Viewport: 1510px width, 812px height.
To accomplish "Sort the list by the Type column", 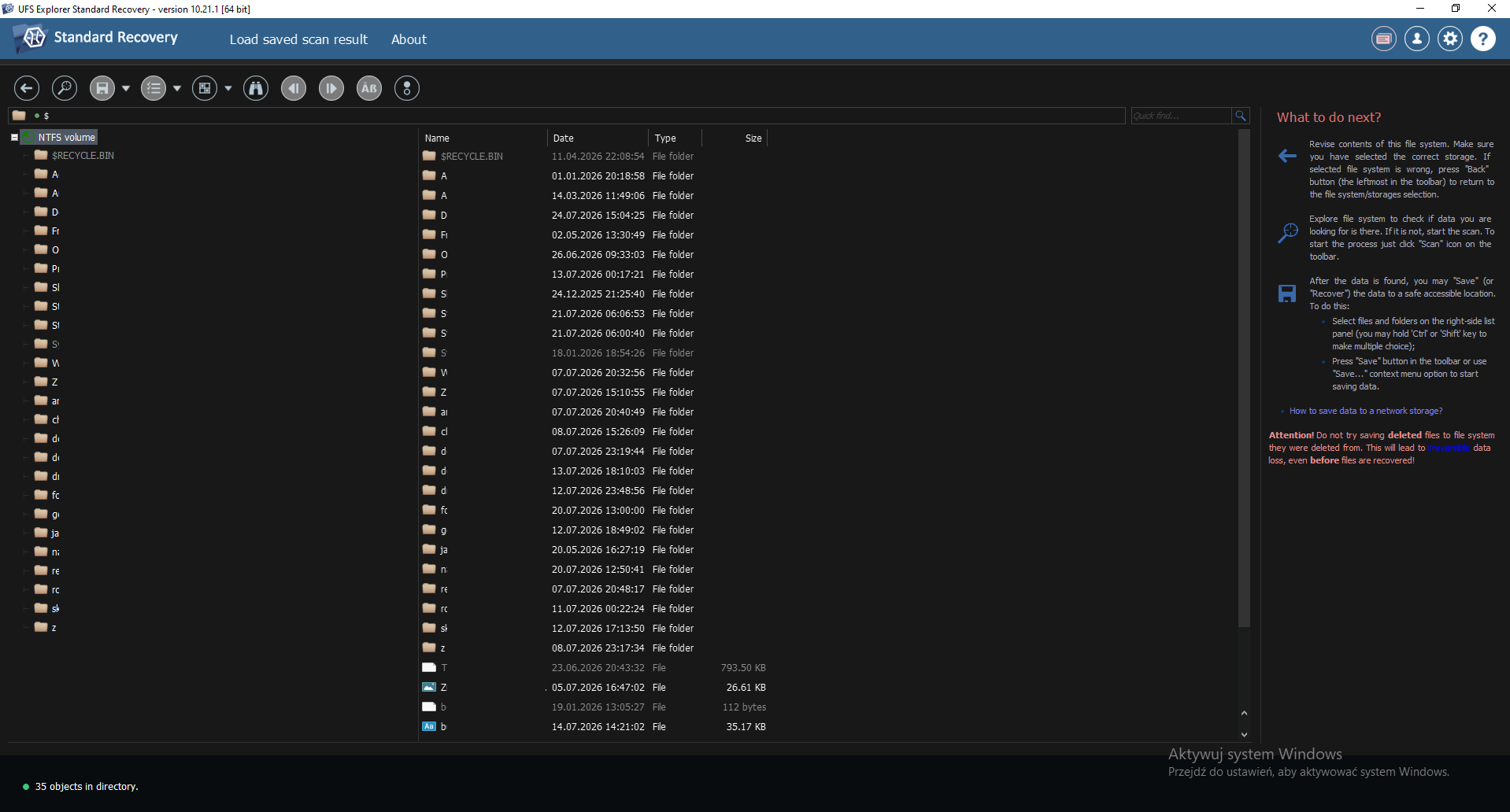I will tap(675, 138).
